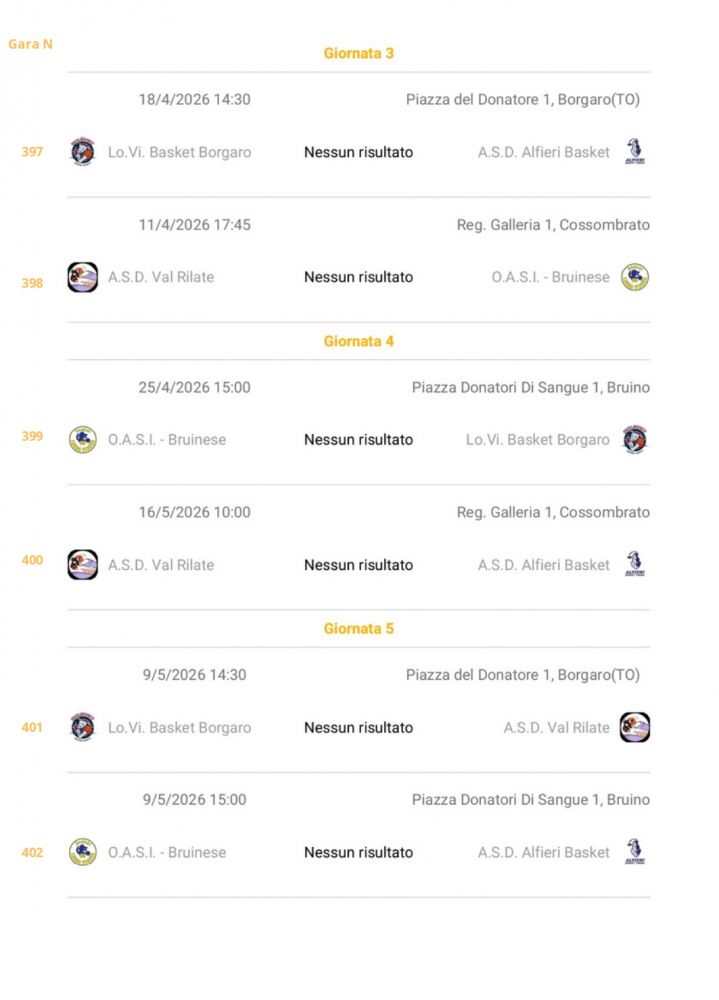The height and width of the screenshot is (1000, 719).
Task: Open match number 397
Action: coord(32,152)
